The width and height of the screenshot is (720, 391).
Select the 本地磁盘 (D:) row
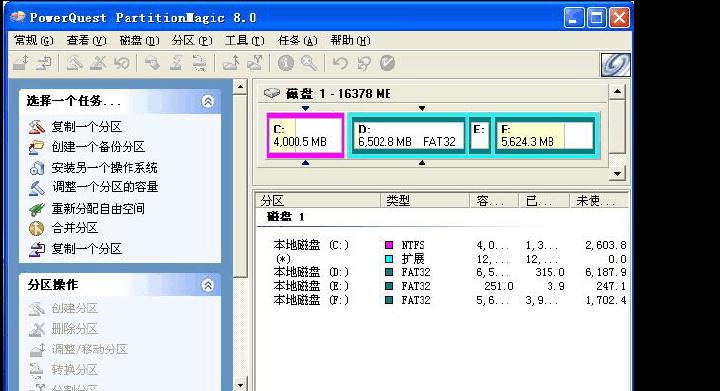[x=442, y=273]
